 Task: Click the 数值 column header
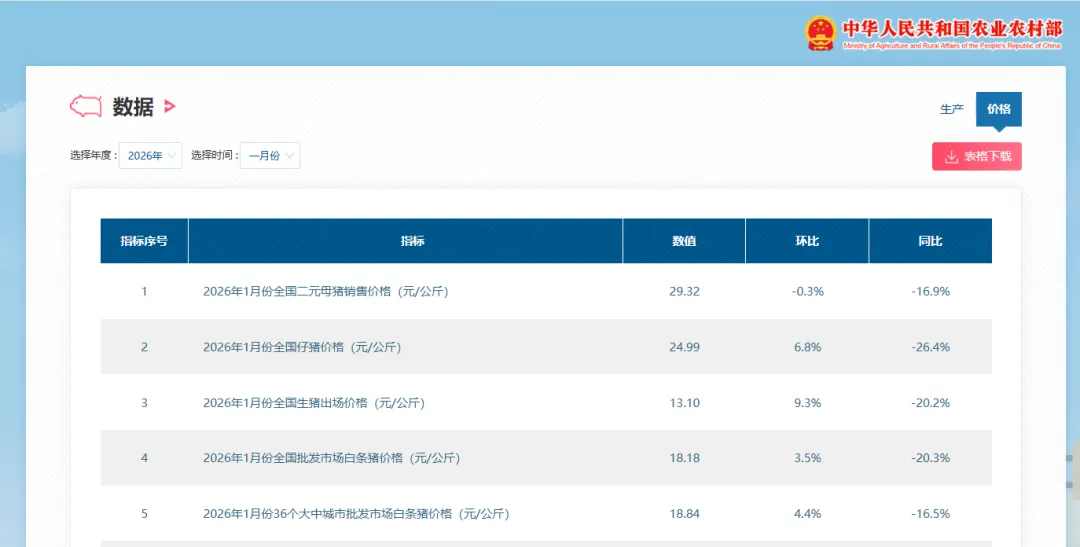tap(684, 241)
